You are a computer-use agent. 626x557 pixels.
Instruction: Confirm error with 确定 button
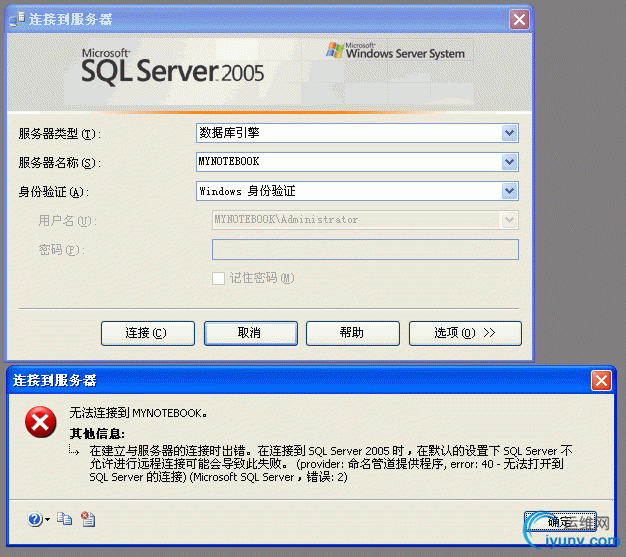560,521
